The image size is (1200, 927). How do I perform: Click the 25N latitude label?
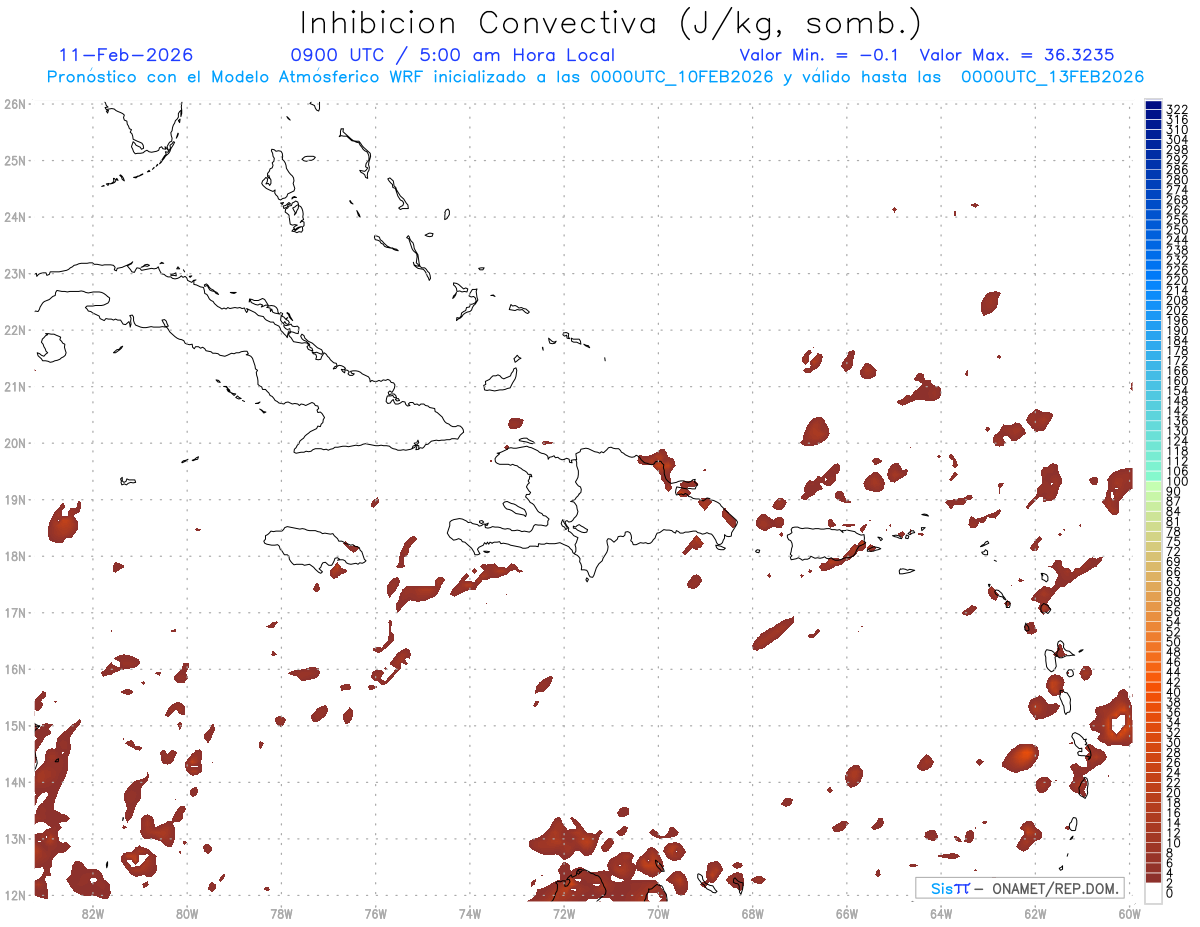[x=15, y=160]
